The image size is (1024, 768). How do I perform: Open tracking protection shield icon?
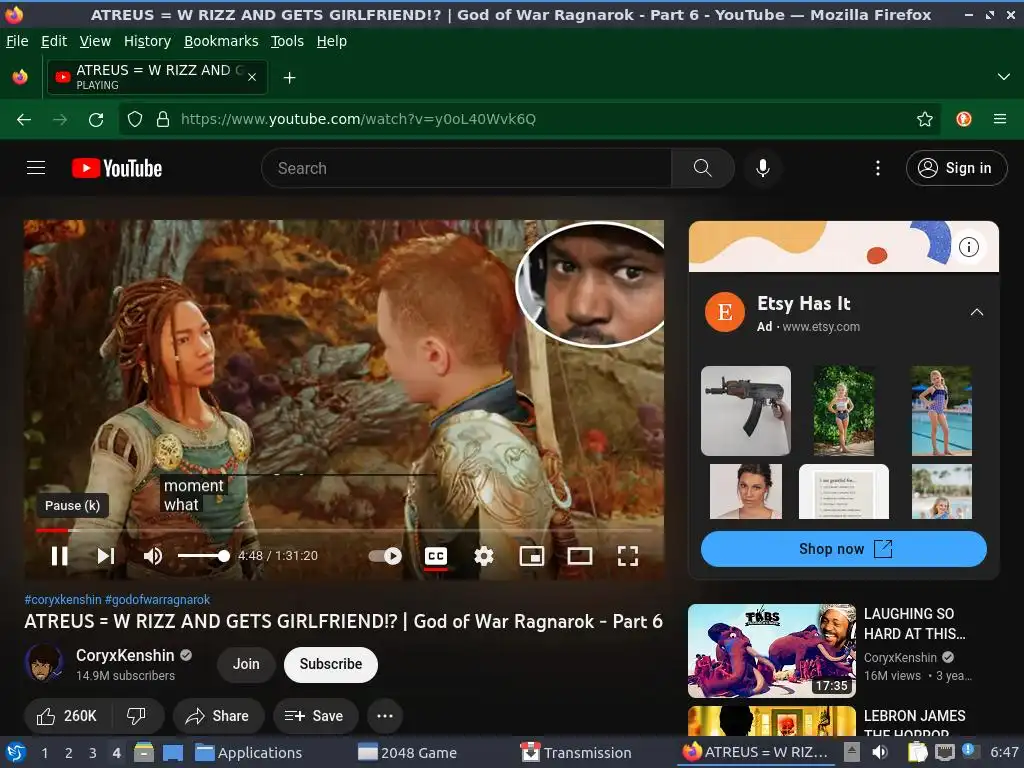pyautogui.click(x=135, y=120)
